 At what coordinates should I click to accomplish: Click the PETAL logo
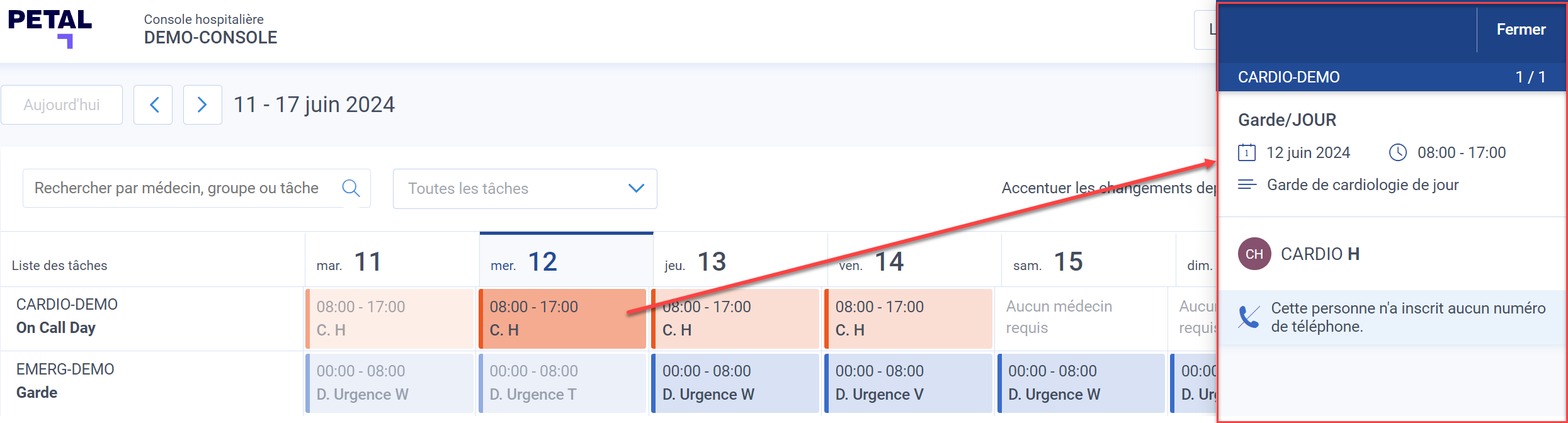tap(50, 28)
